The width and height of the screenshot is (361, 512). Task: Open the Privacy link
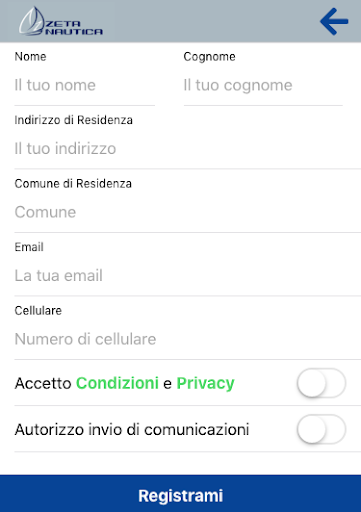(205, 383)
